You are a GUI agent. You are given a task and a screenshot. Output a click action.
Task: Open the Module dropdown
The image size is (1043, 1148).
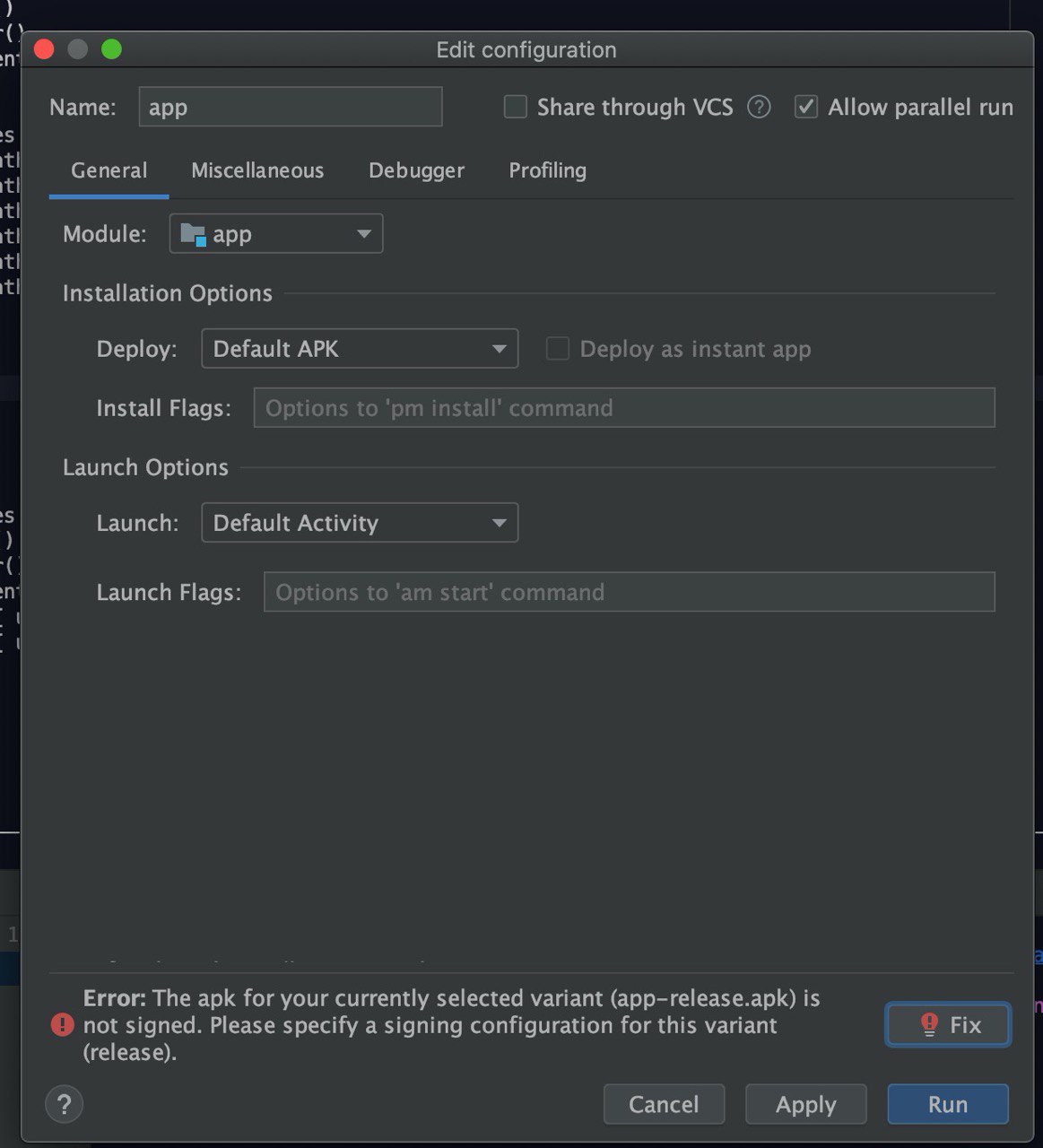(276, 234)
